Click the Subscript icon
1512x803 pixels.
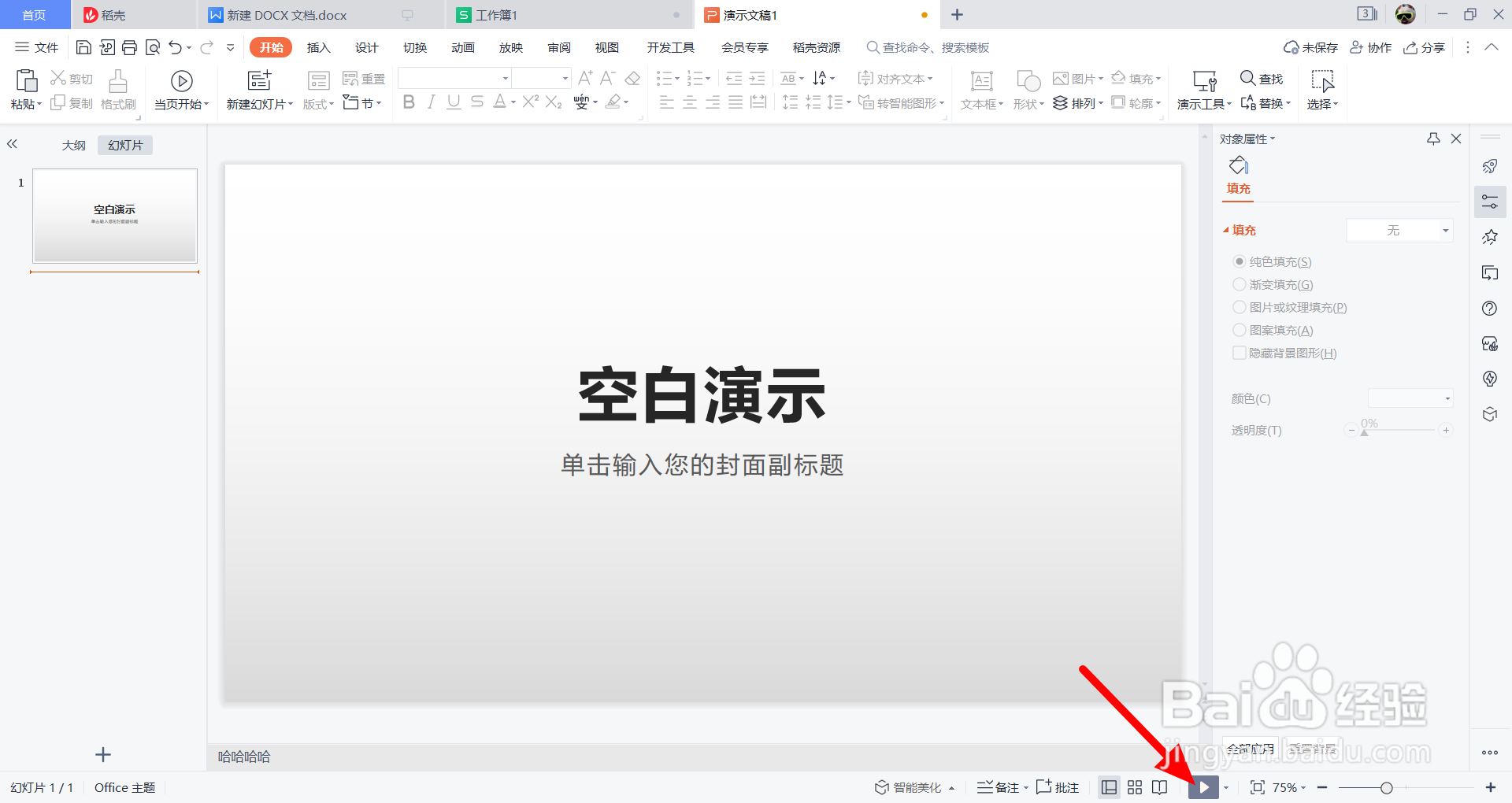tap(554, 102)
